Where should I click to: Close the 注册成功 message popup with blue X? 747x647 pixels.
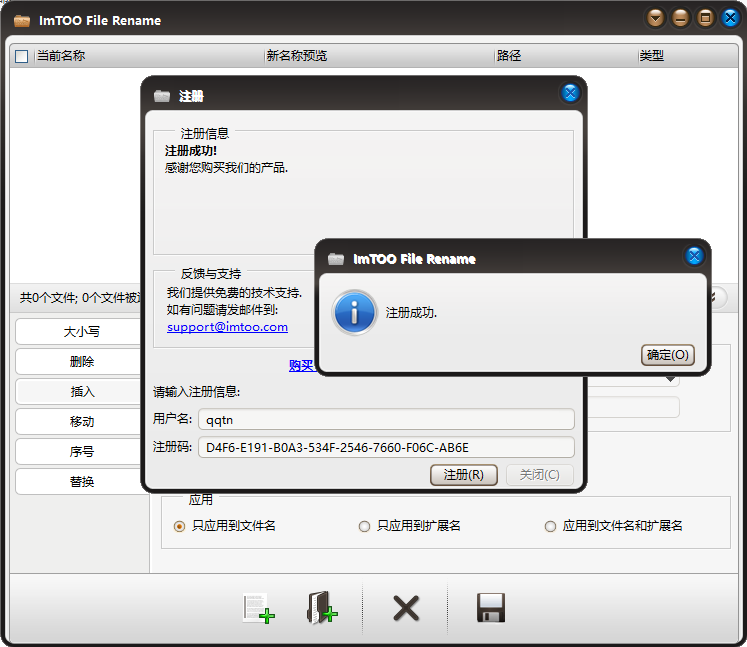[x=694, y=257]
